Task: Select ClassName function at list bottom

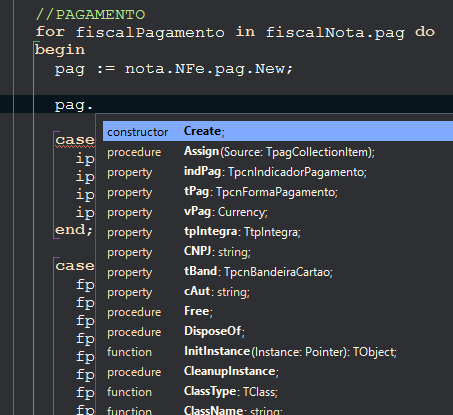Action: [x=278, y=409]
